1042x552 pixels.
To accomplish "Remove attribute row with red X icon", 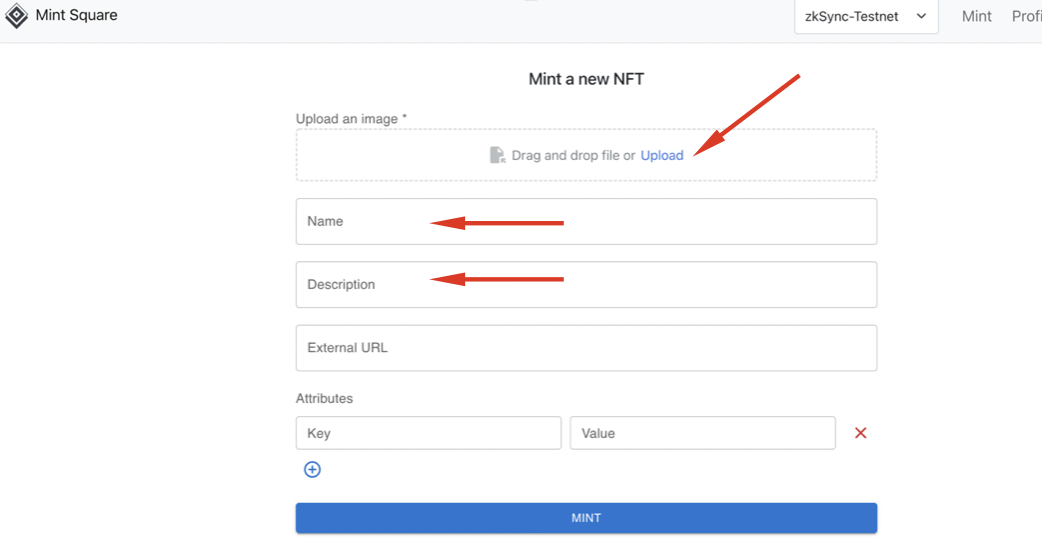I will (x=860, y=433).
